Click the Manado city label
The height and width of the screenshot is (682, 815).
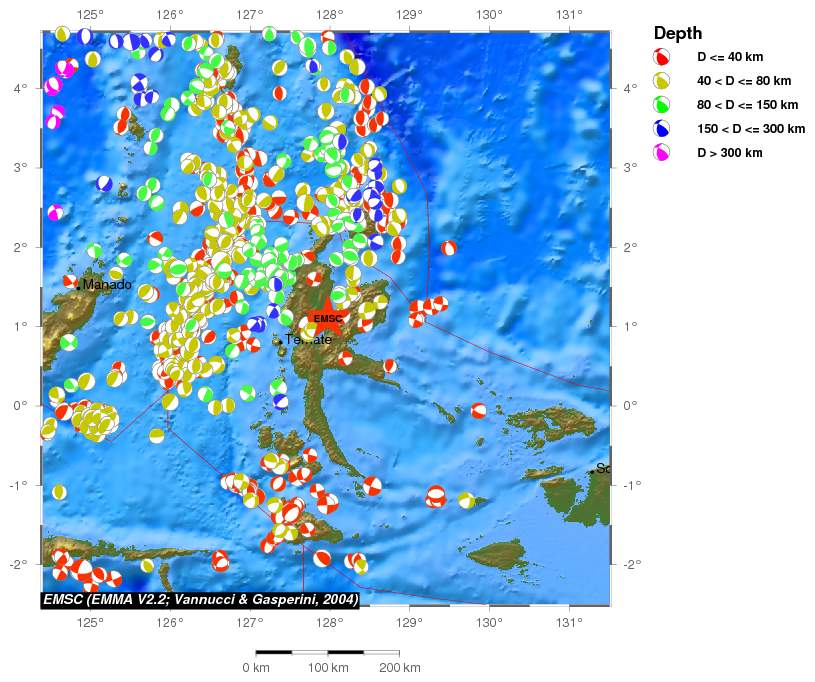[107, 285]
